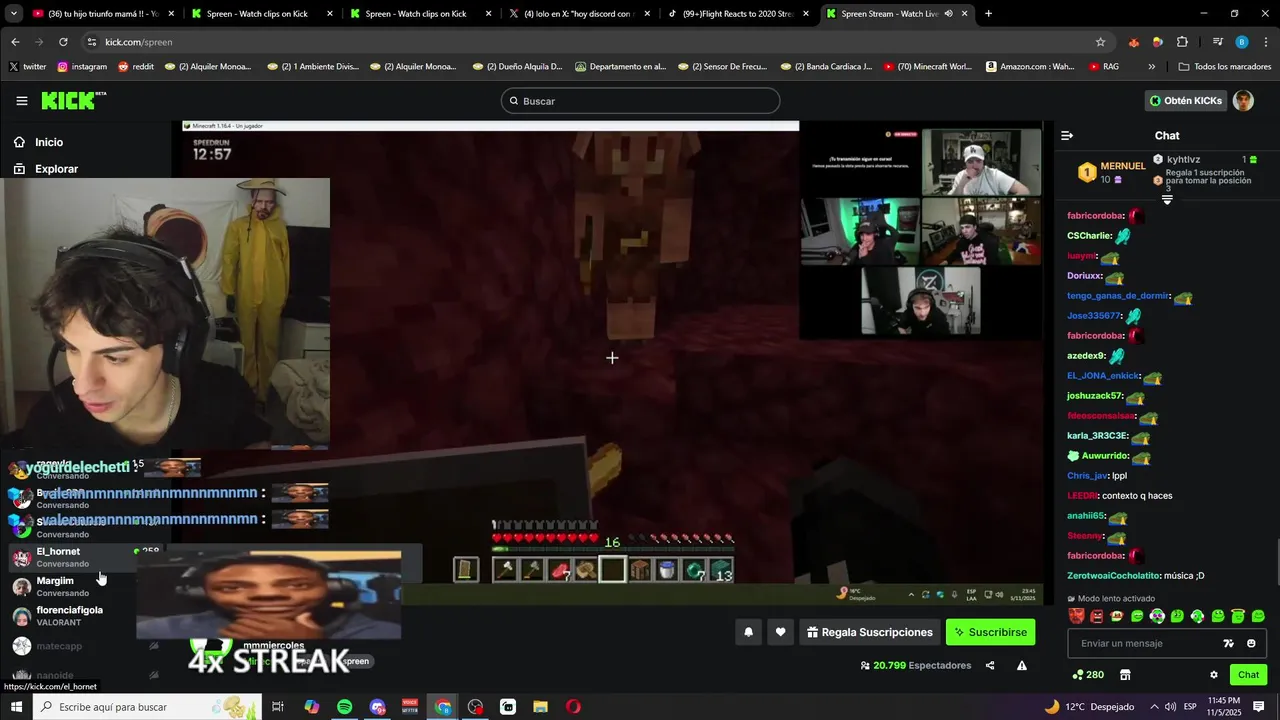This screenshot has width=1280, height=720.
Task: Mute audio on Spreen Stream tab
Action: click(948, 14)
